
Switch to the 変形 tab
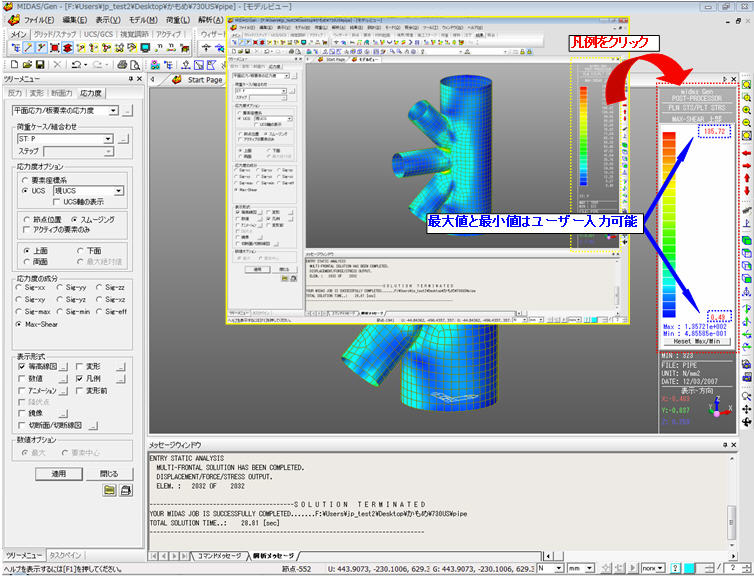[37, 93]
